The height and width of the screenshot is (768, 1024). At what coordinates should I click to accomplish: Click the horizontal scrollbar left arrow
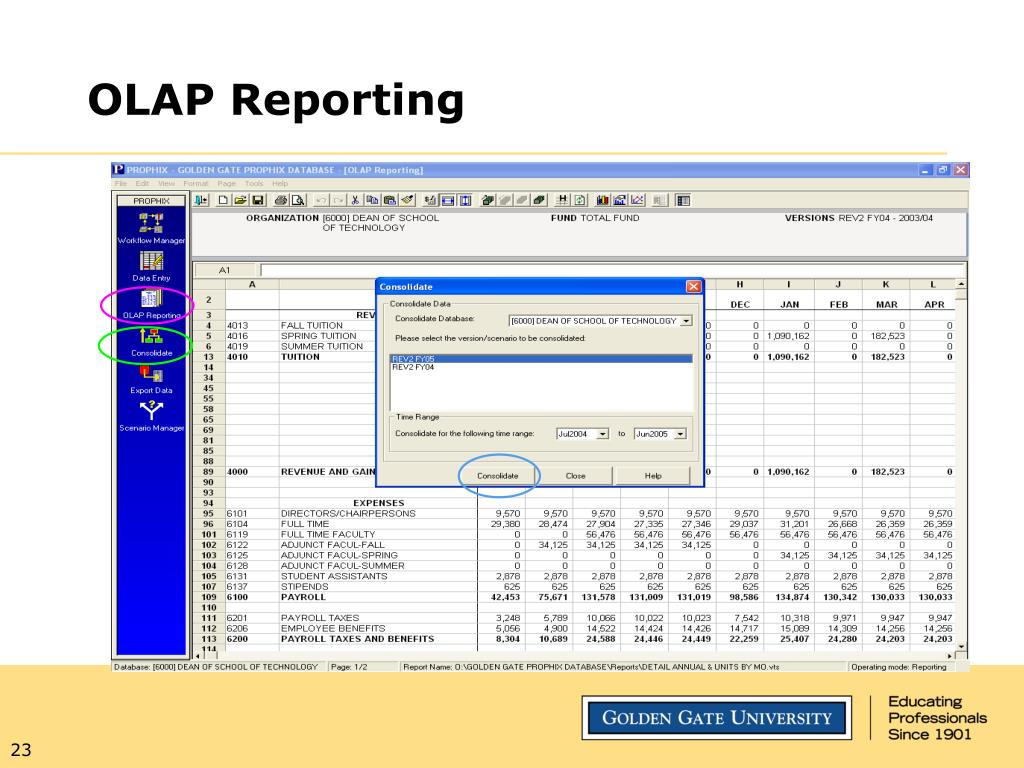point(199,655)
